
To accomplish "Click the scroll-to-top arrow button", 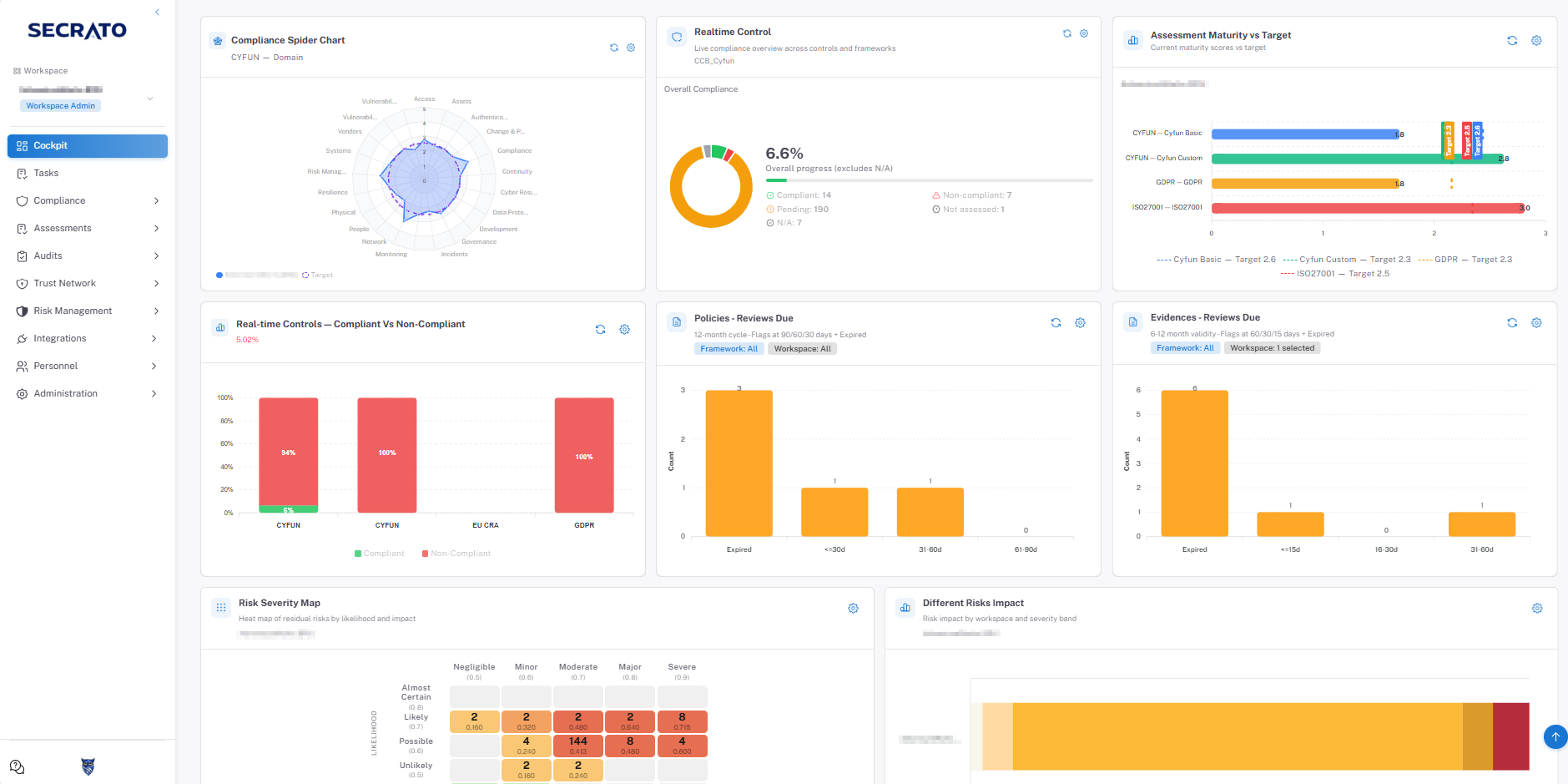I will coord(1555,736).
